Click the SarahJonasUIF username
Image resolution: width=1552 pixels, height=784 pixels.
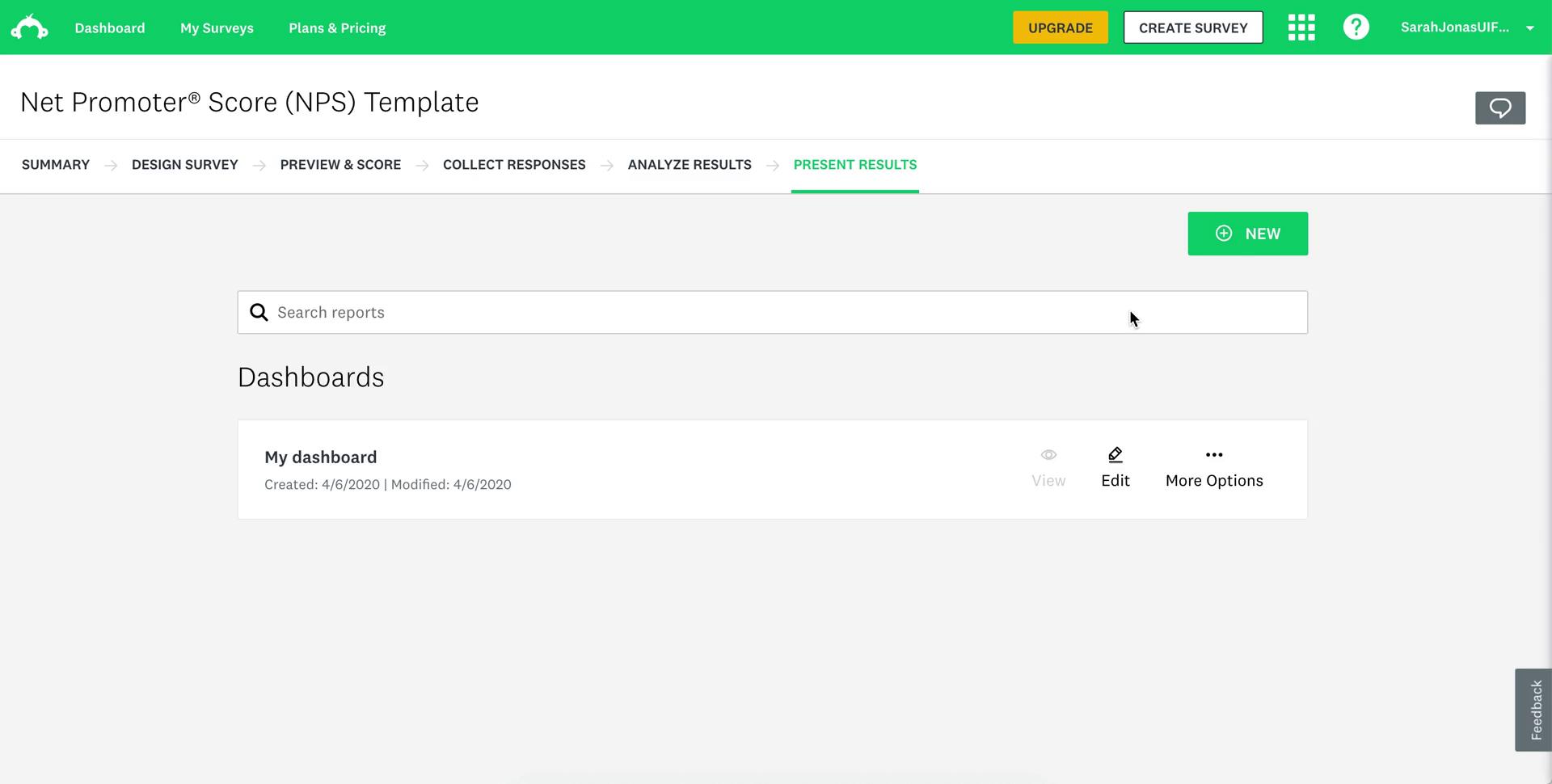point(1455,27)
